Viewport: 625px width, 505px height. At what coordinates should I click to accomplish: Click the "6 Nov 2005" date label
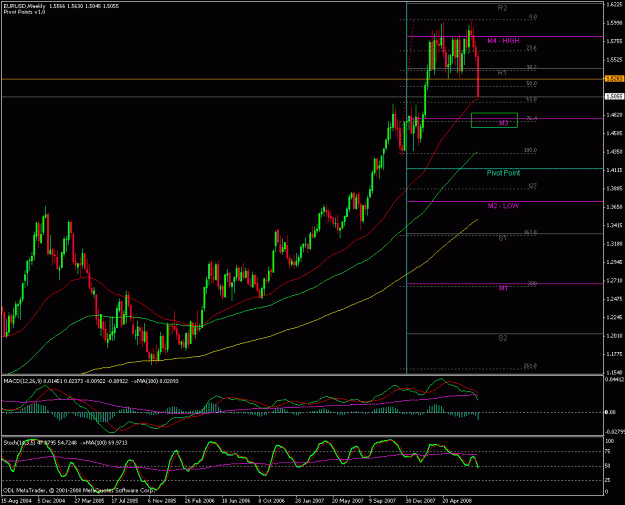[162, 501]
